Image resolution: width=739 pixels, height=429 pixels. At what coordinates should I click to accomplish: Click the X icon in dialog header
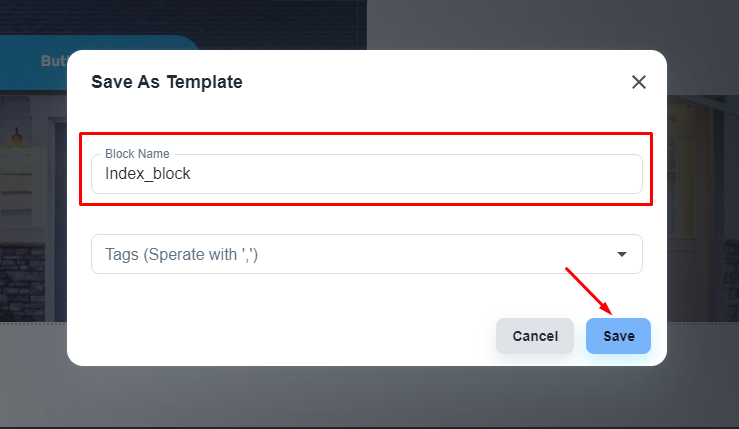pos(639,82)
